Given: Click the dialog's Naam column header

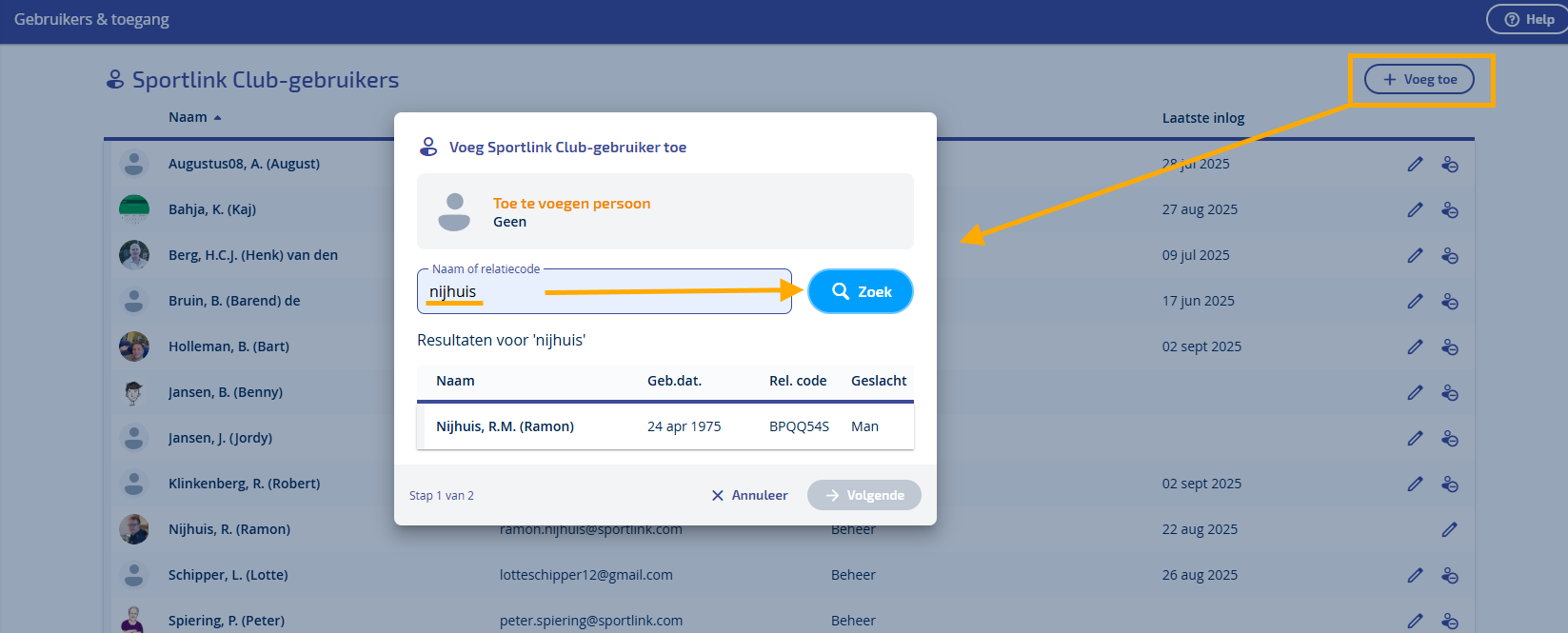Looking at the screenshot, I should tap(455, 381).
